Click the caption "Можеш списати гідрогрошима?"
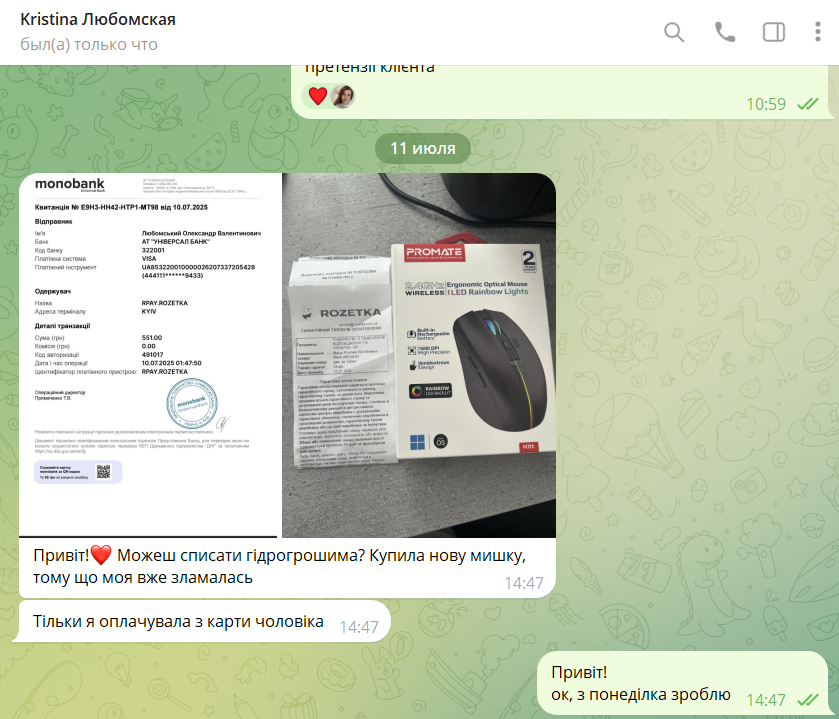Image resolution: width=839 pixels, height=719 pixels. [x=241, y=555]
